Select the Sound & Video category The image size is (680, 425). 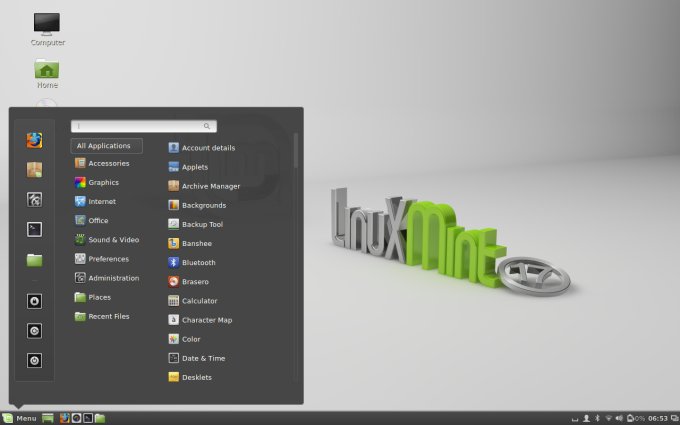pyautogui.click(x=107, y=239)
